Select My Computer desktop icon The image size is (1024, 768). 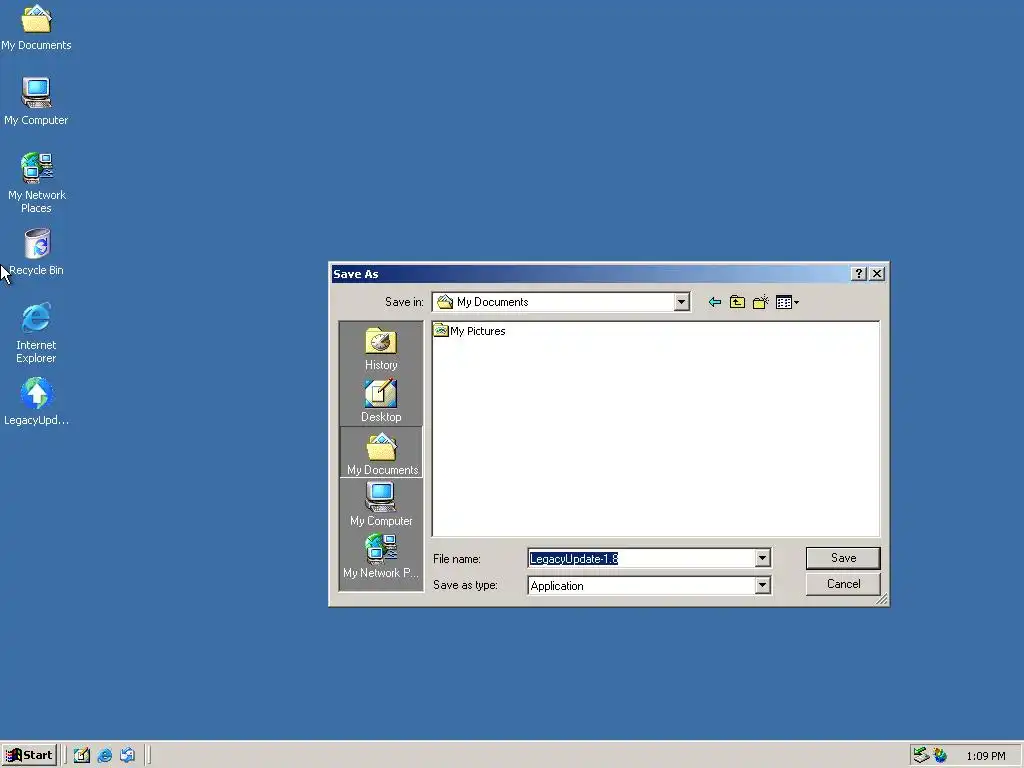click(x=36, y=101)
